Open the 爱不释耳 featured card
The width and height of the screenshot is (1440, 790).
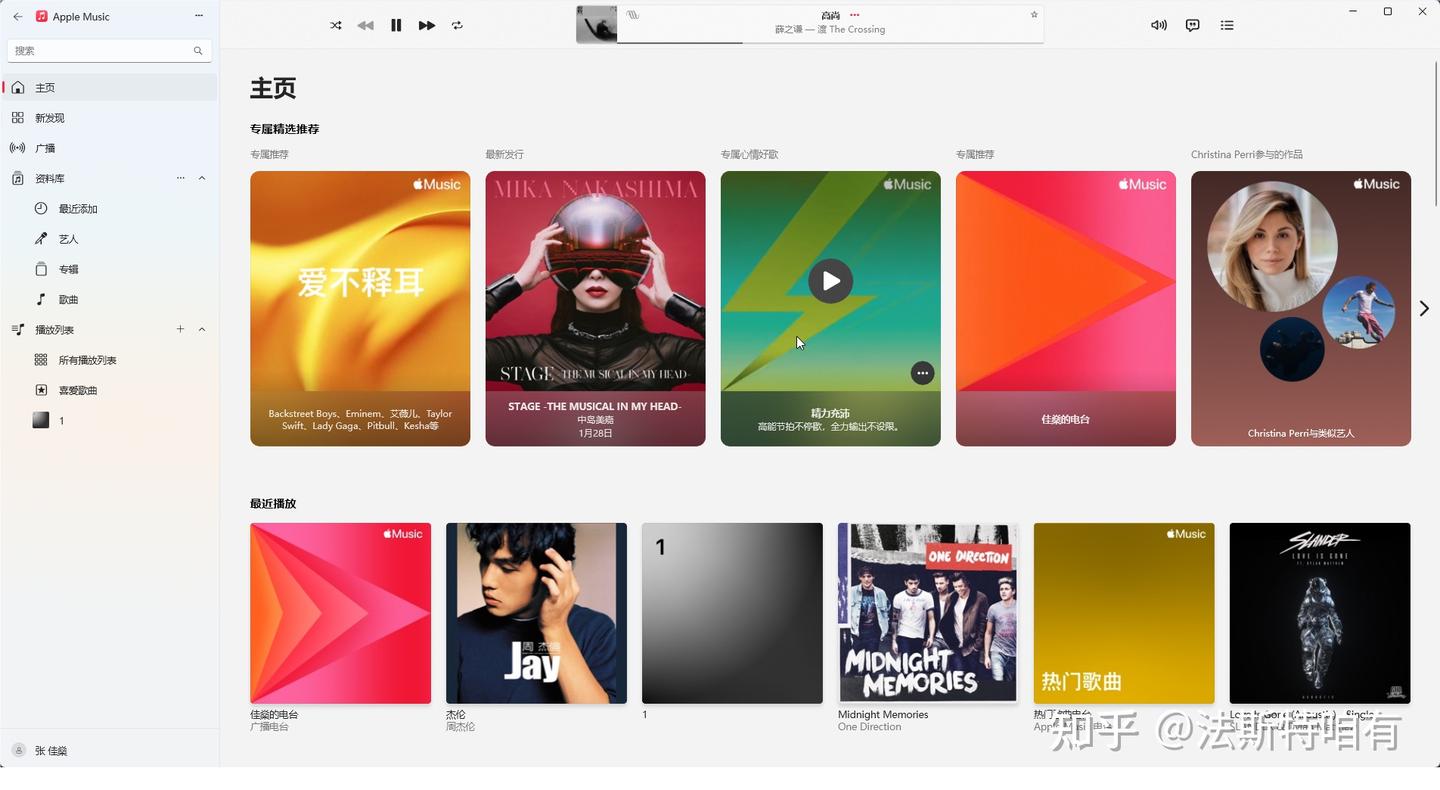(x=360, y=308)
